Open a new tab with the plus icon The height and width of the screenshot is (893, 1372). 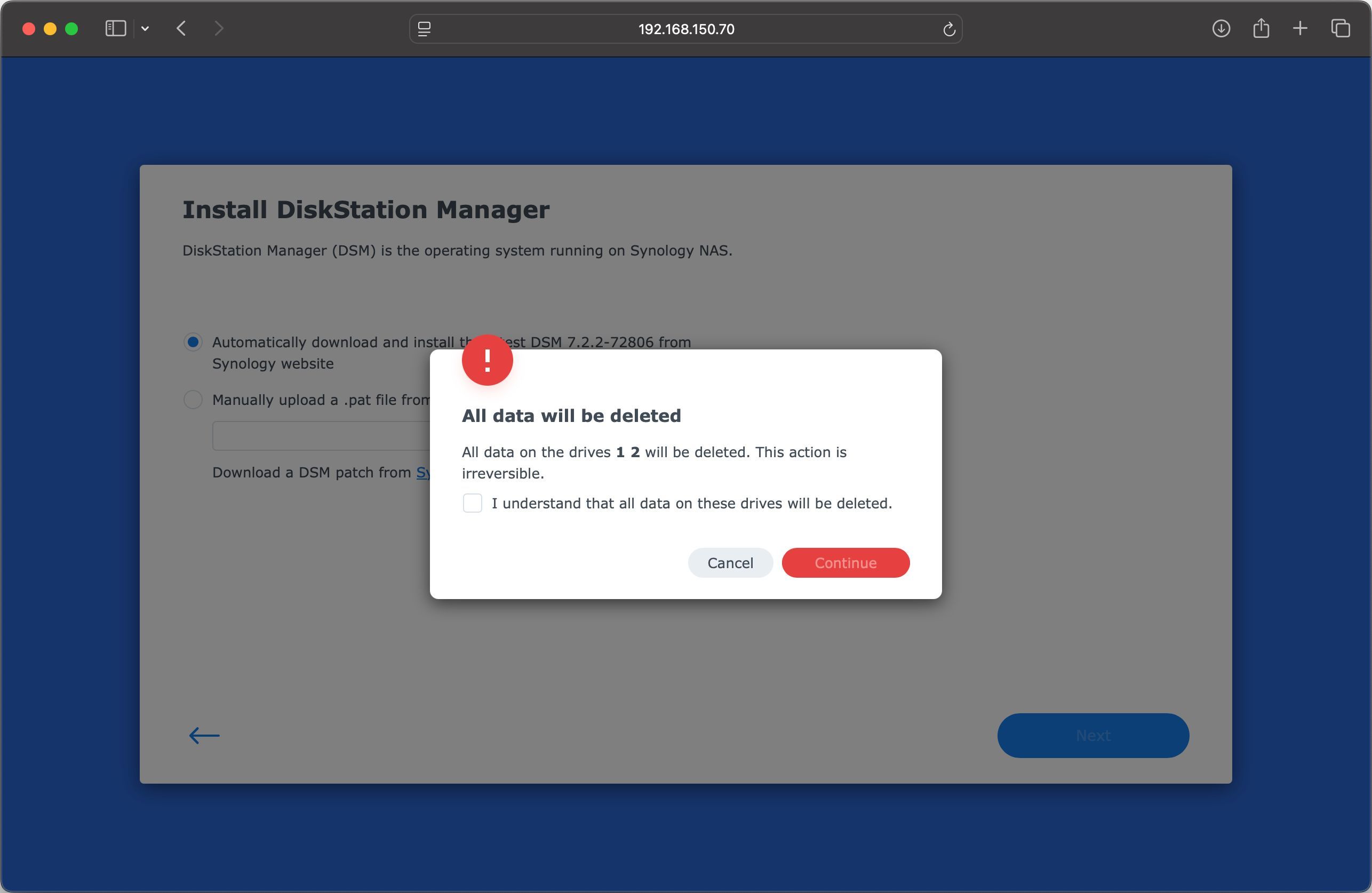[x=1300, y=28]
